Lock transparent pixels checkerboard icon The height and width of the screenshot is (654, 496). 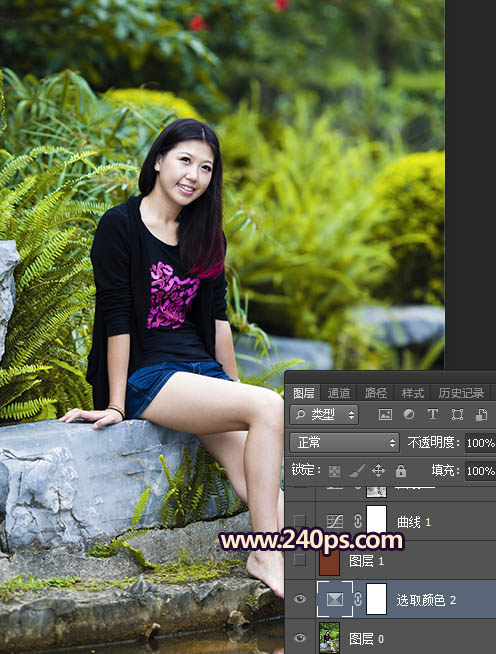(334, 471)
